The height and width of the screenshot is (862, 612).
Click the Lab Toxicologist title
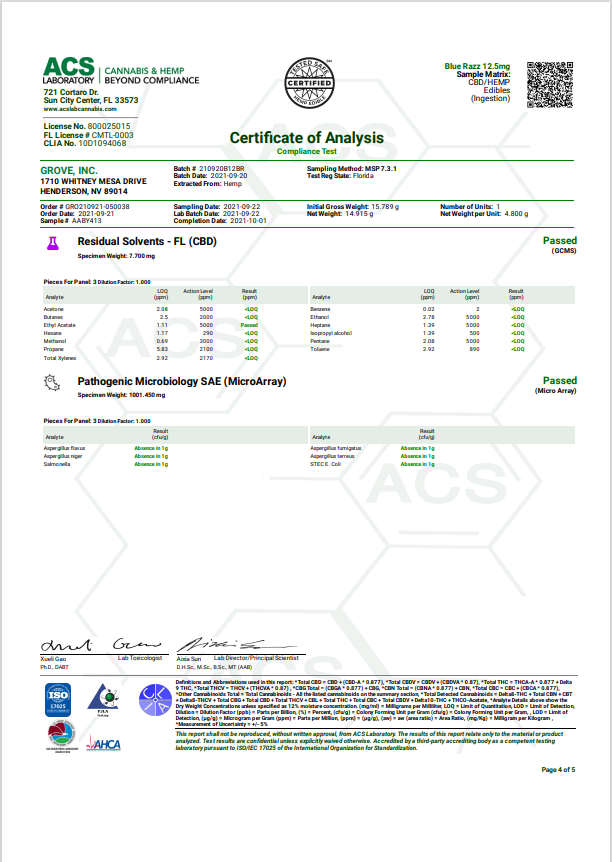(140, 658)
